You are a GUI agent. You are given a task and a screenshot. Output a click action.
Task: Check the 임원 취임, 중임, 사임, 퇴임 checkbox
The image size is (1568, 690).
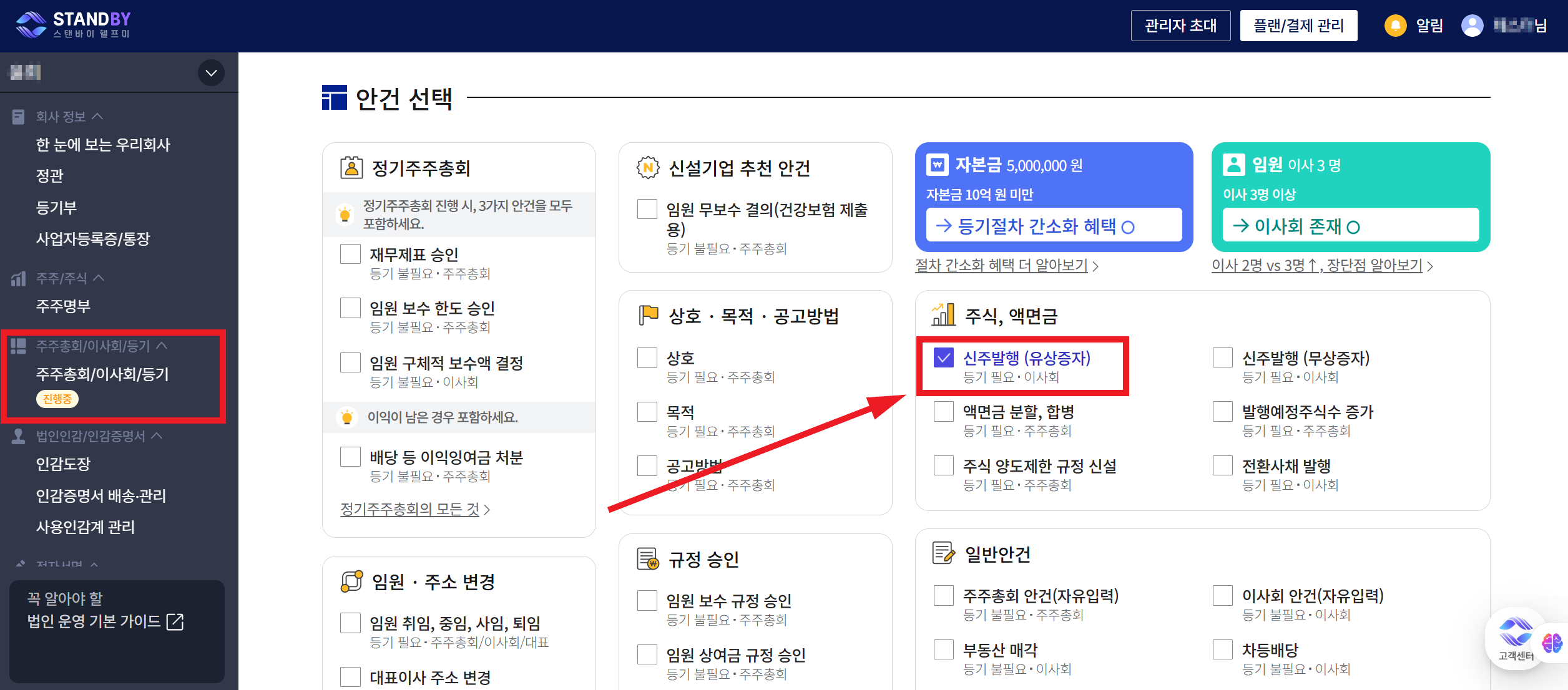pyautogui.click(x=350, y=623)
